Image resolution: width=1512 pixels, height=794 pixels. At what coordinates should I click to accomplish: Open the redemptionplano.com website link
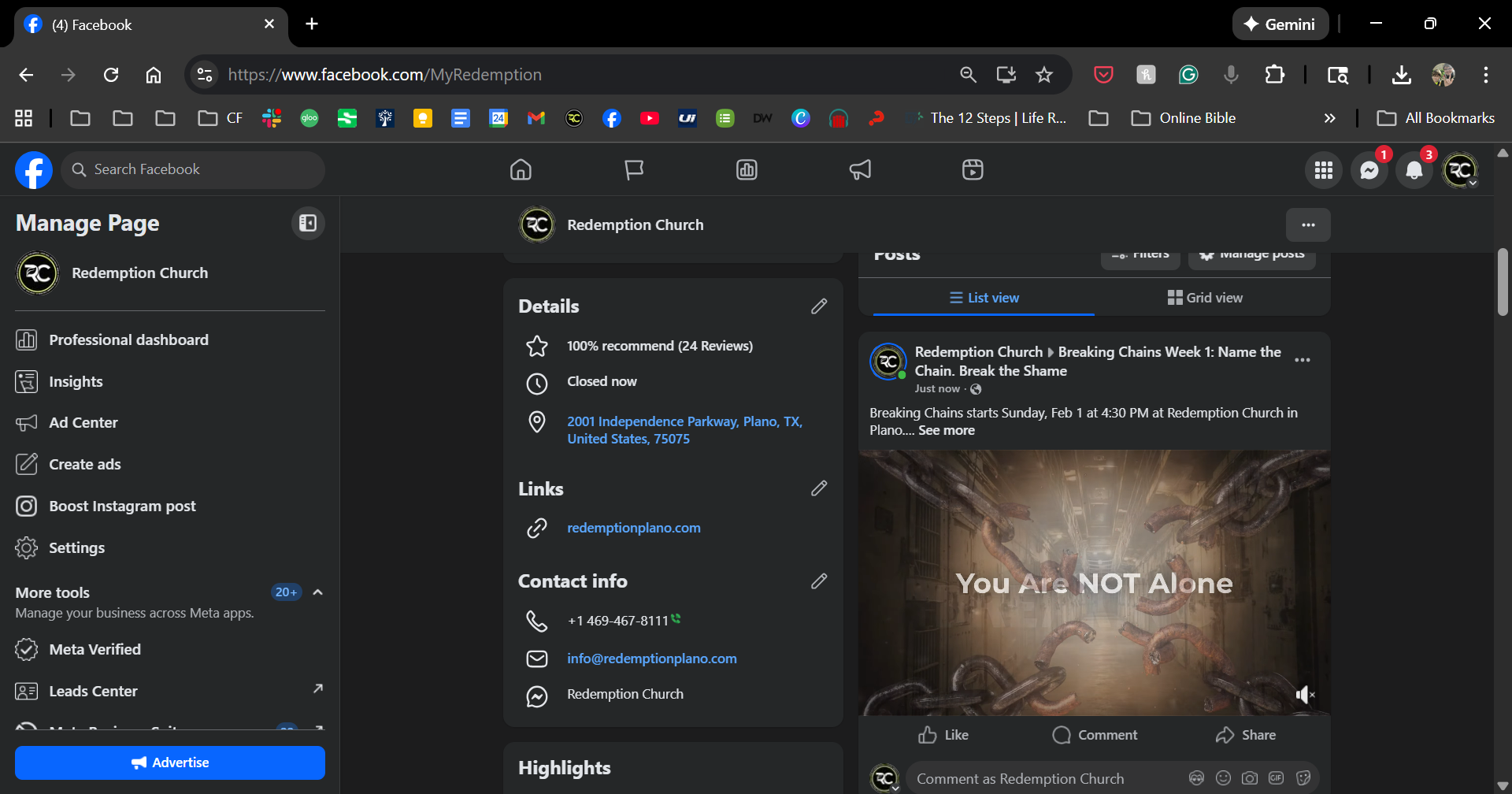click(633, 528)
